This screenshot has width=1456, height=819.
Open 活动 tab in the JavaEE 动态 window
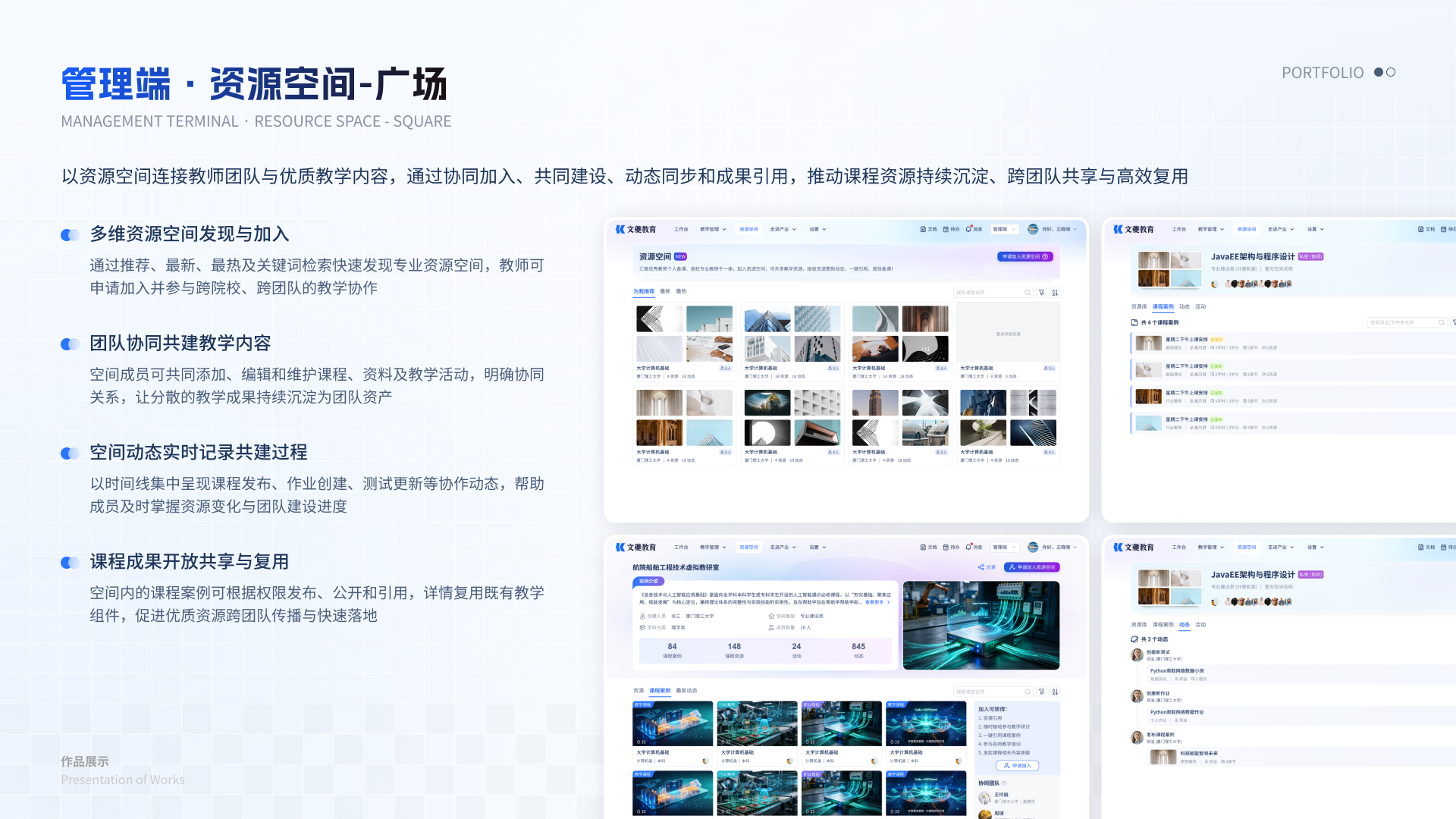click(1200, 625)
